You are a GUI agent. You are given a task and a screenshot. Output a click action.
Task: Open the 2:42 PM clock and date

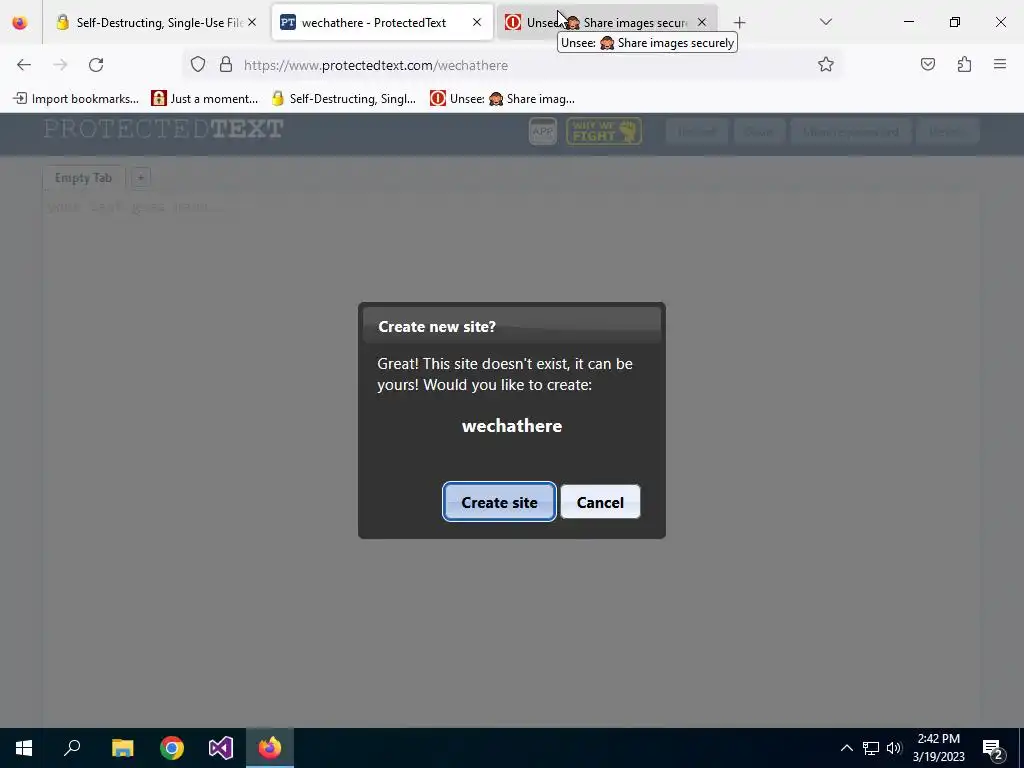click(x=938, y=748)
